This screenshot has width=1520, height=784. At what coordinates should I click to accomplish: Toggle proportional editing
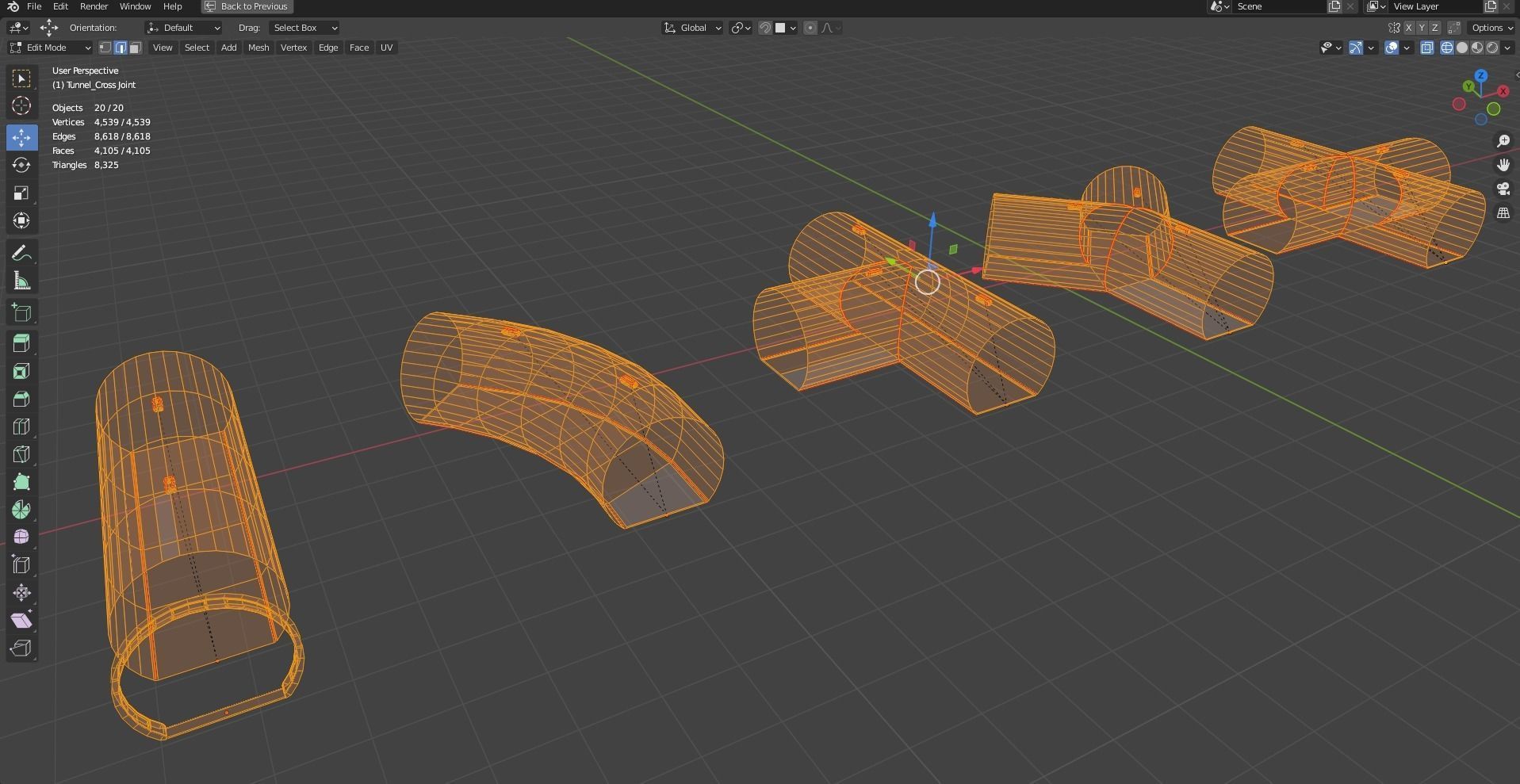coord(810,28)
